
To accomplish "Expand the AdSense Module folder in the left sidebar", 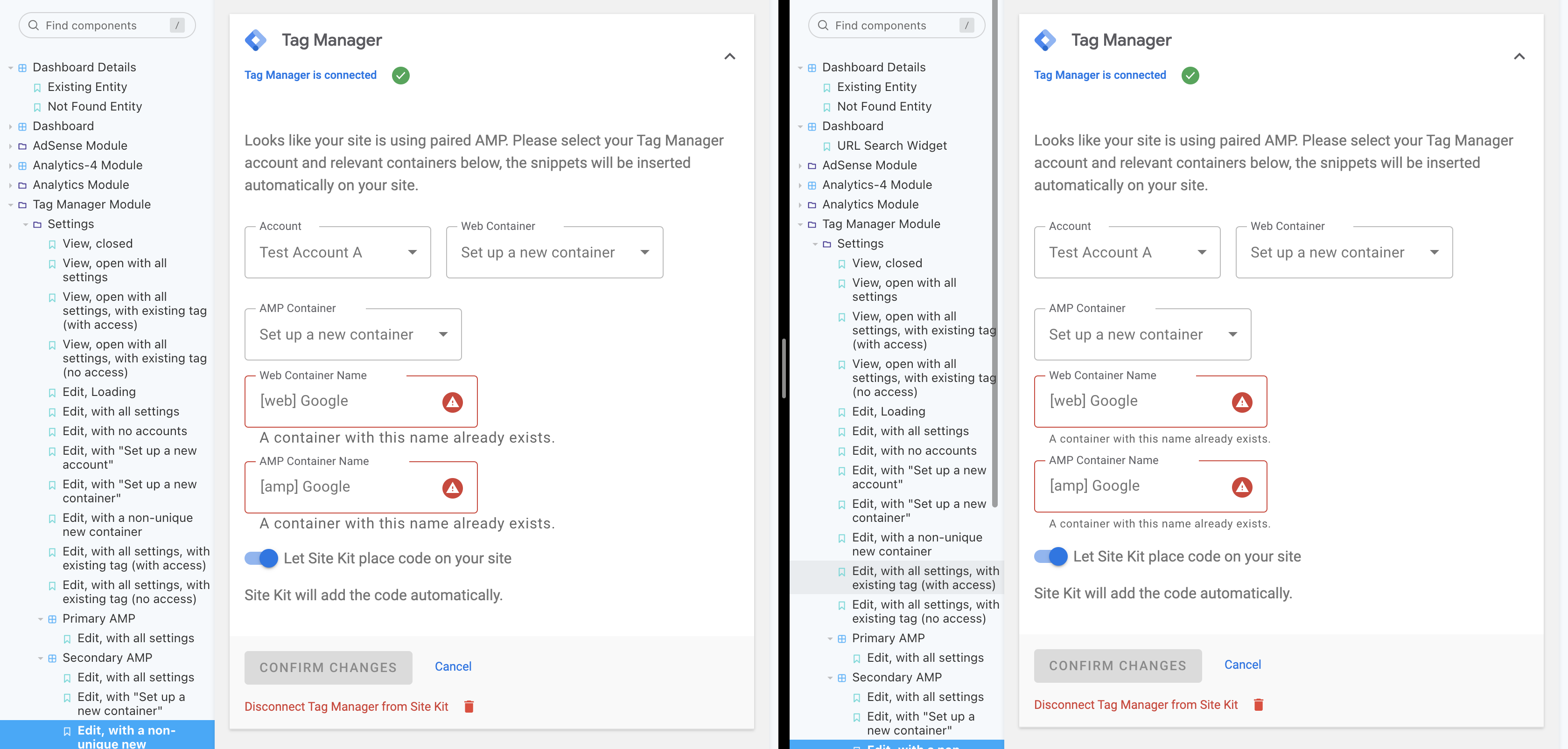I will tap(80, 146).
